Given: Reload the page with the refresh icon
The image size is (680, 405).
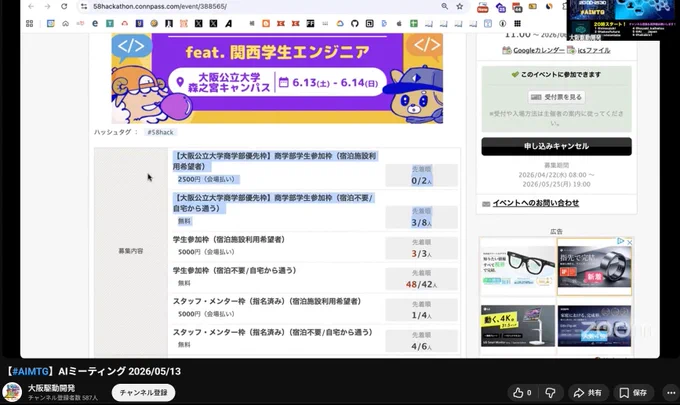Looking at the screenshot, I should point(64,7).
